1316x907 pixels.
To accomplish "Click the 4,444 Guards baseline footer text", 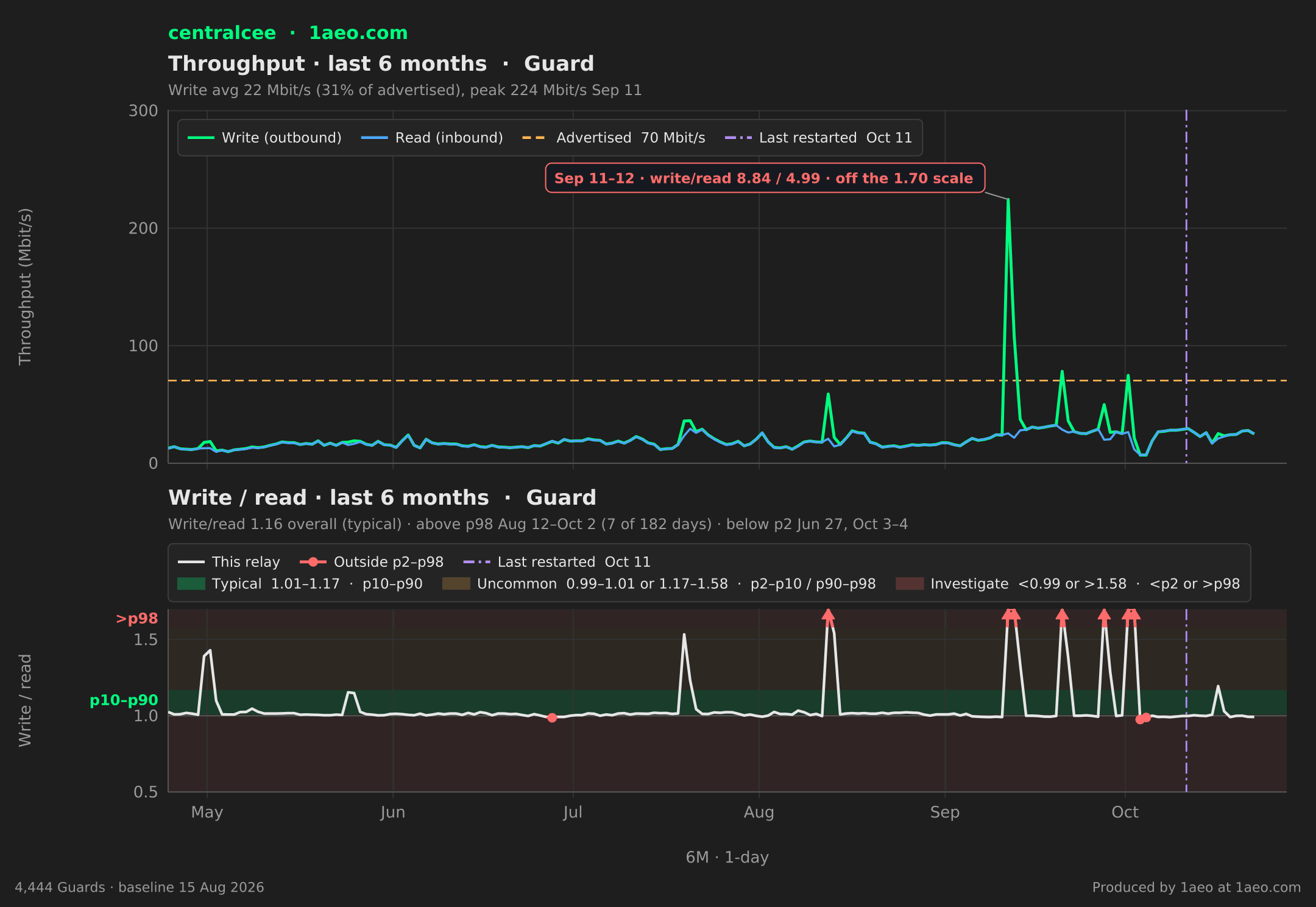I will (140, 887).
